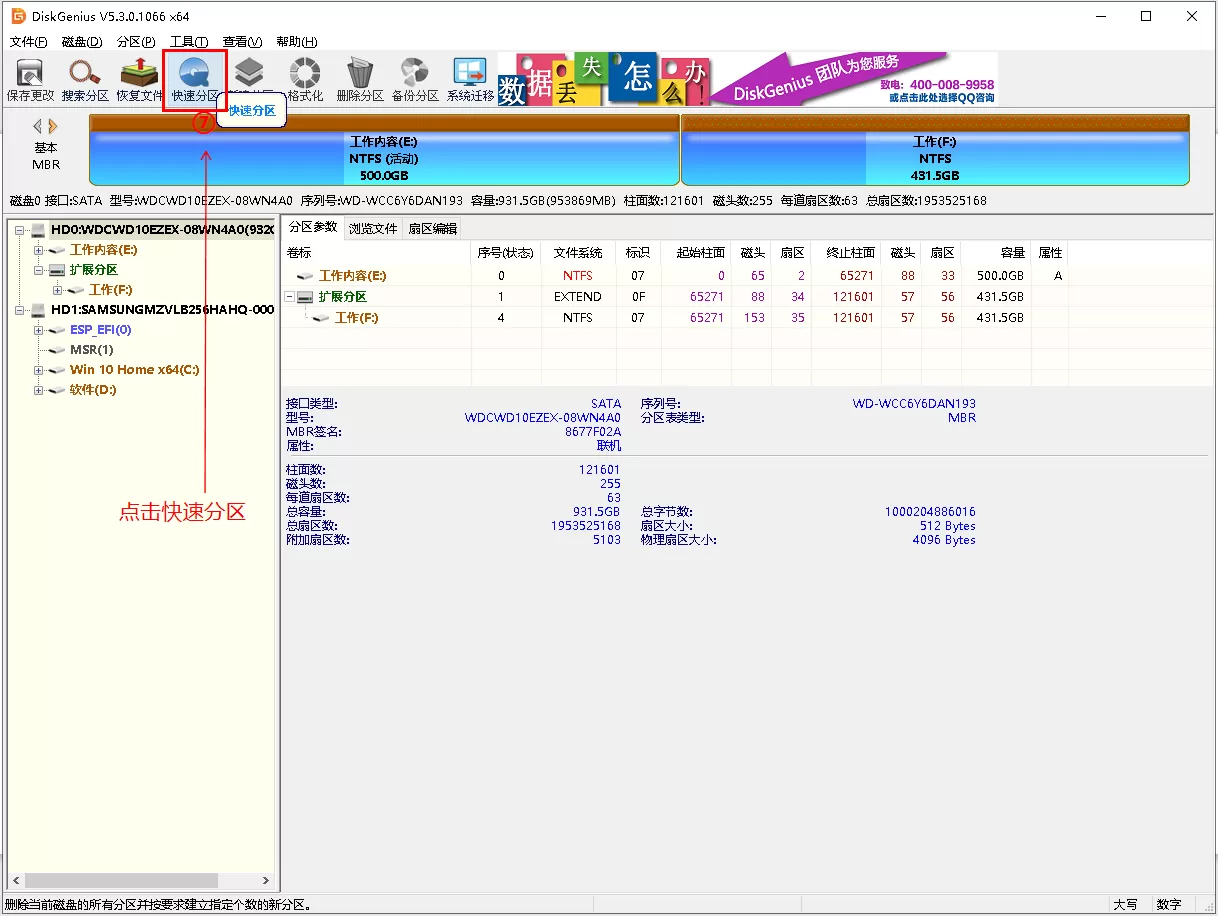Switch to the 扇区编辑 tab
Image resolution: width=1218 pixels, height=916 pixels.
(432, 229)
